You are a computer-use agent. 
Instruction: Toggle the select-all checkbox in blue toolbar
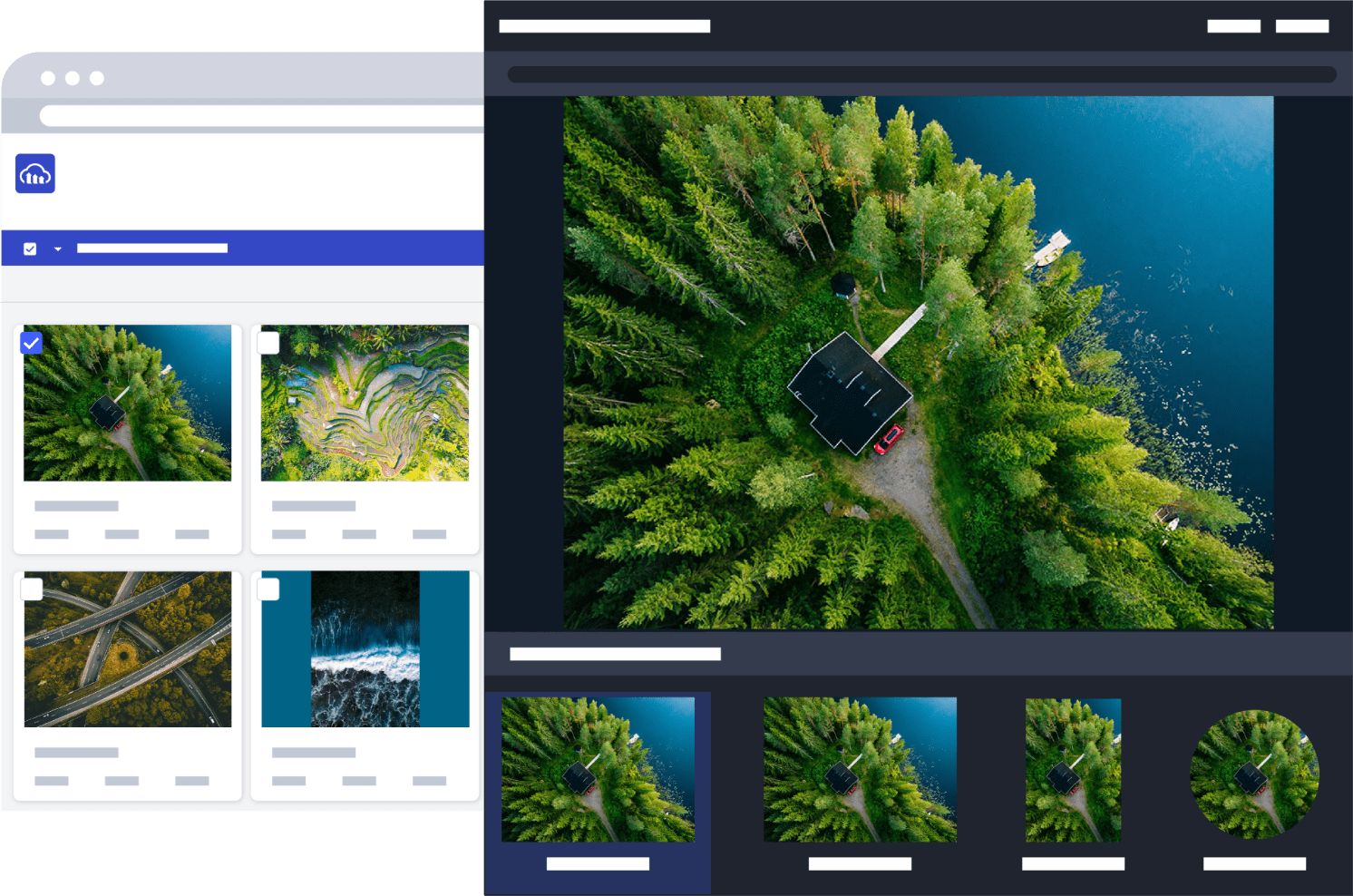(30, 248)
